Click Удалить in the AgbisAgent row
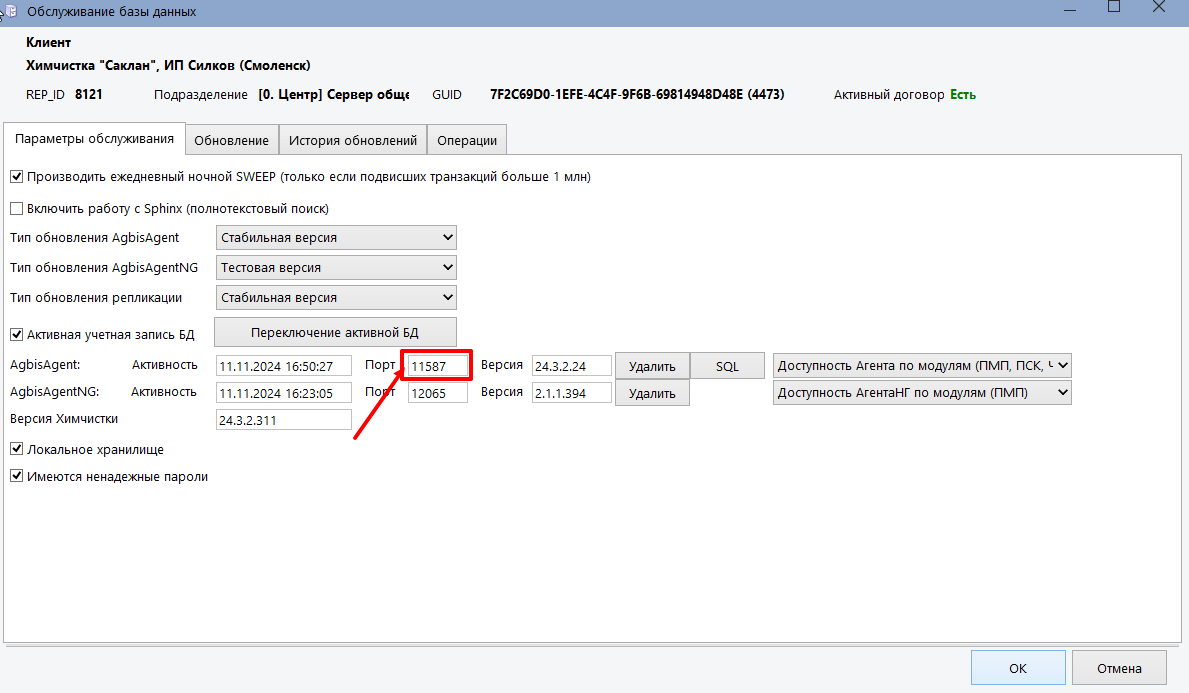Image resolution: width=1189 pixels, height=693 pixels. pos(652,367)
